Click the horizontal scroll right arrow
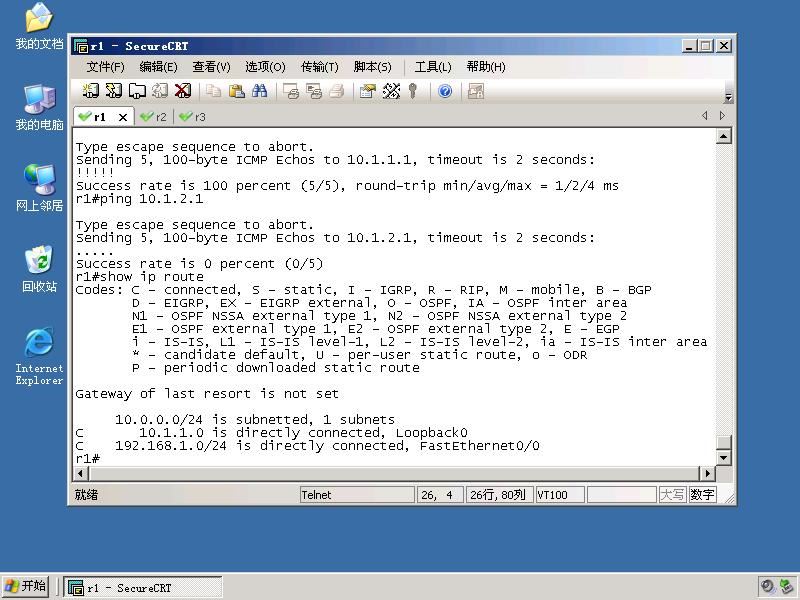This screenshot has width=800, height=600. [707, 473]
